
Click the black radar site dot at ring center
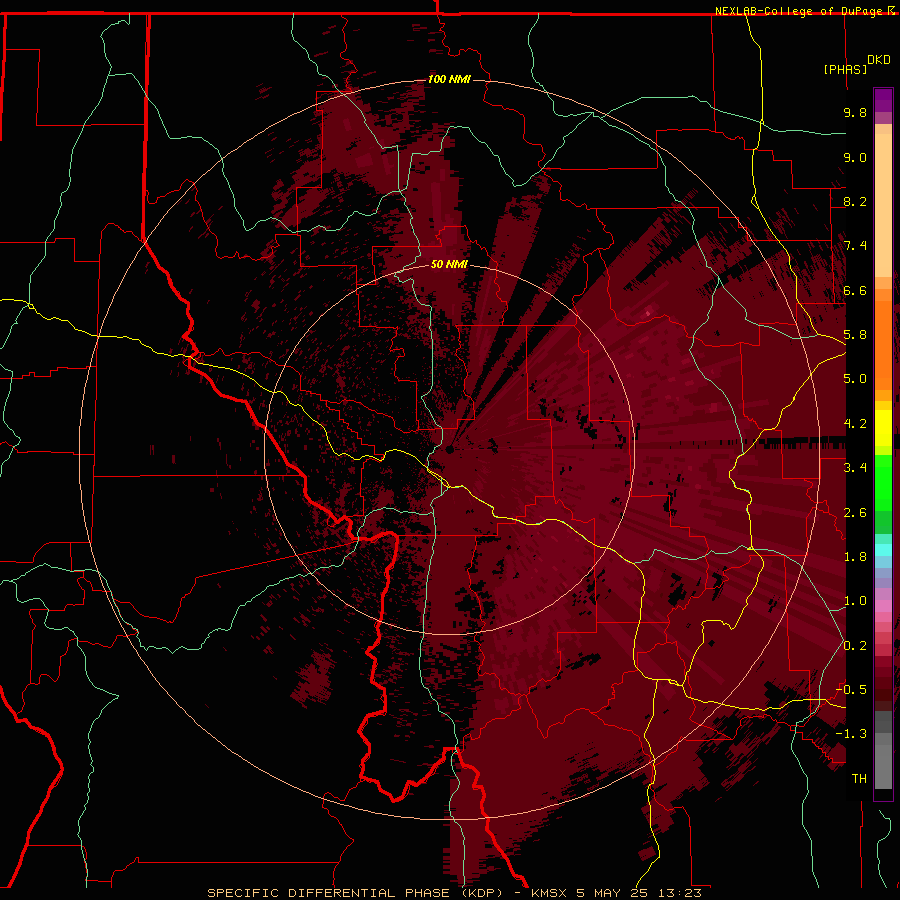(450, 449)
